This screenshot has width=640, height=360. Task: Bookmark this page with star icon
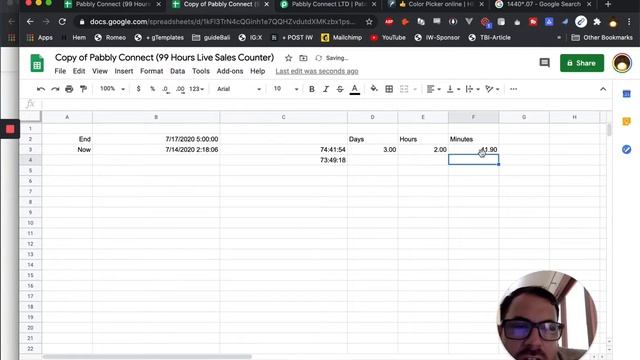tap(369, 22)
